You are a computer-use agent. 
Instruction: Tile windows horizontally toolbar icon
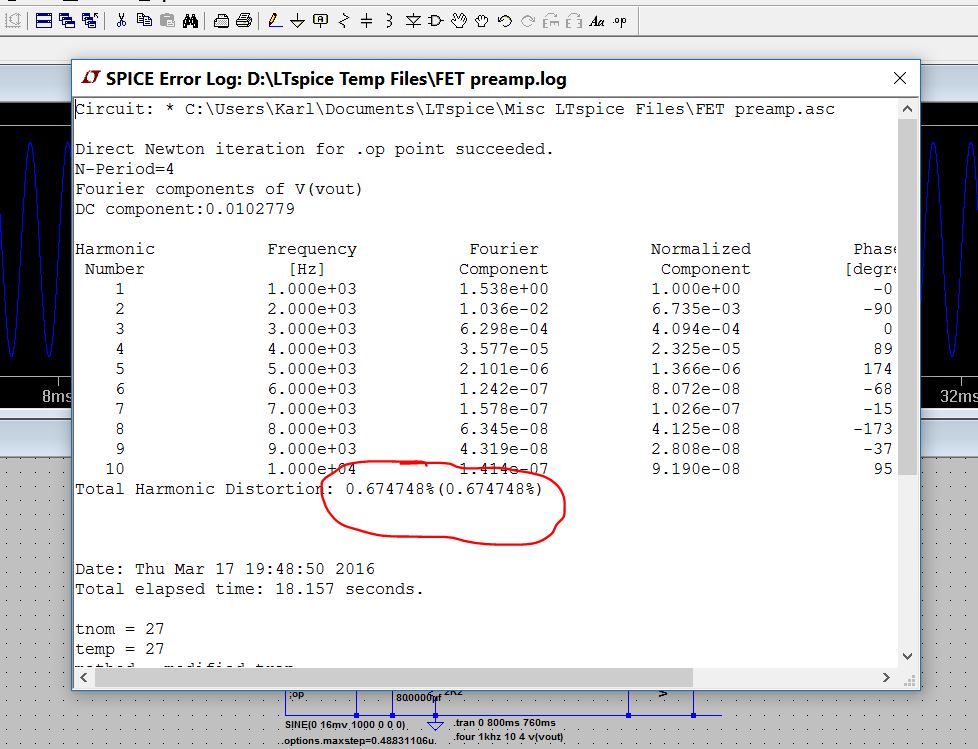click(44, 21)
